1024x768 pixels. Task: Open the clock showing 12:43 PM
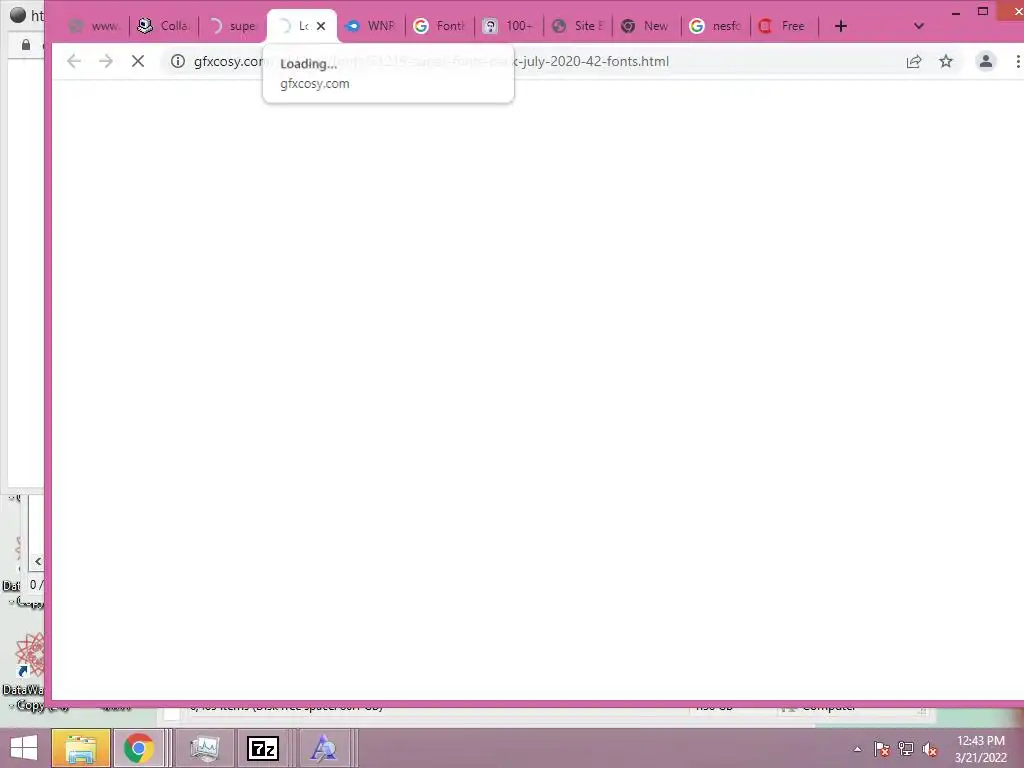(981, 749)
